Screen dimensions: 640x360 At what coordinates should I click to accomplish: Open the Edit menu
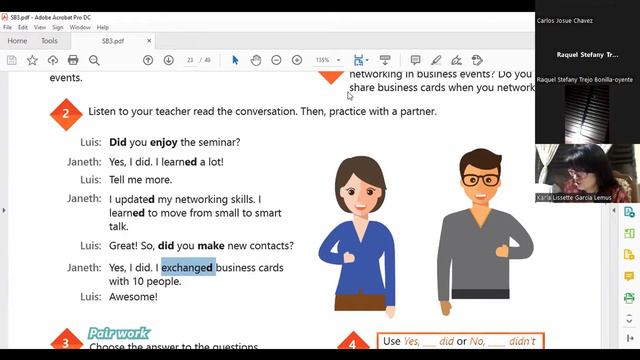(x=23, y=27)
